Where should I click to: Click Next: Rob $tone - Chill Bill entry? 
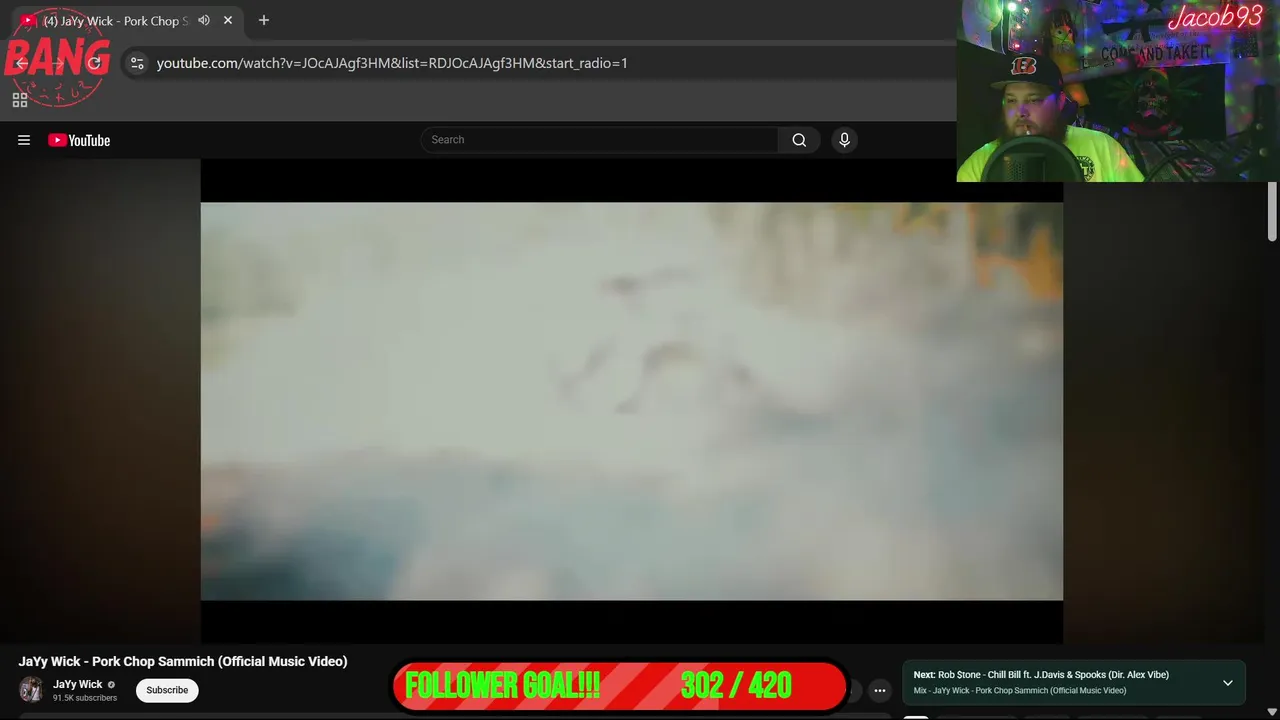coord(1041,675)
